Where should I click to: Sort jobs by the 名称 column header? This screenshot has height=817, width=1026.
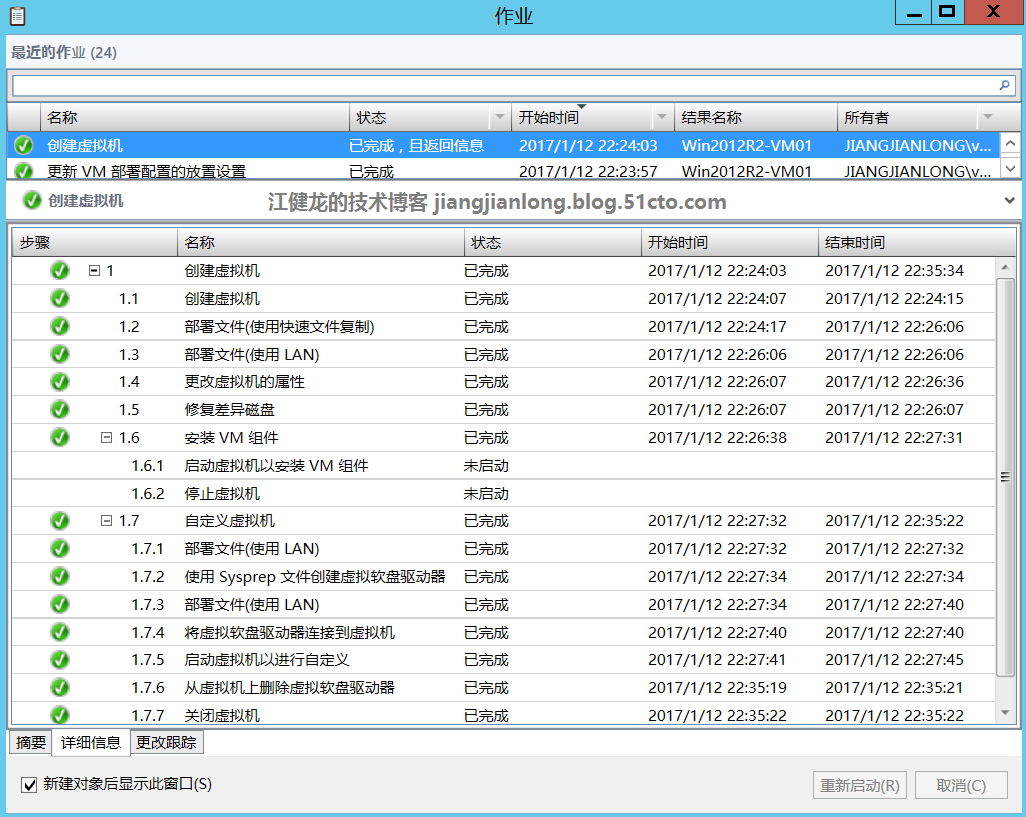pyautogui.click(x=195, y=117)
